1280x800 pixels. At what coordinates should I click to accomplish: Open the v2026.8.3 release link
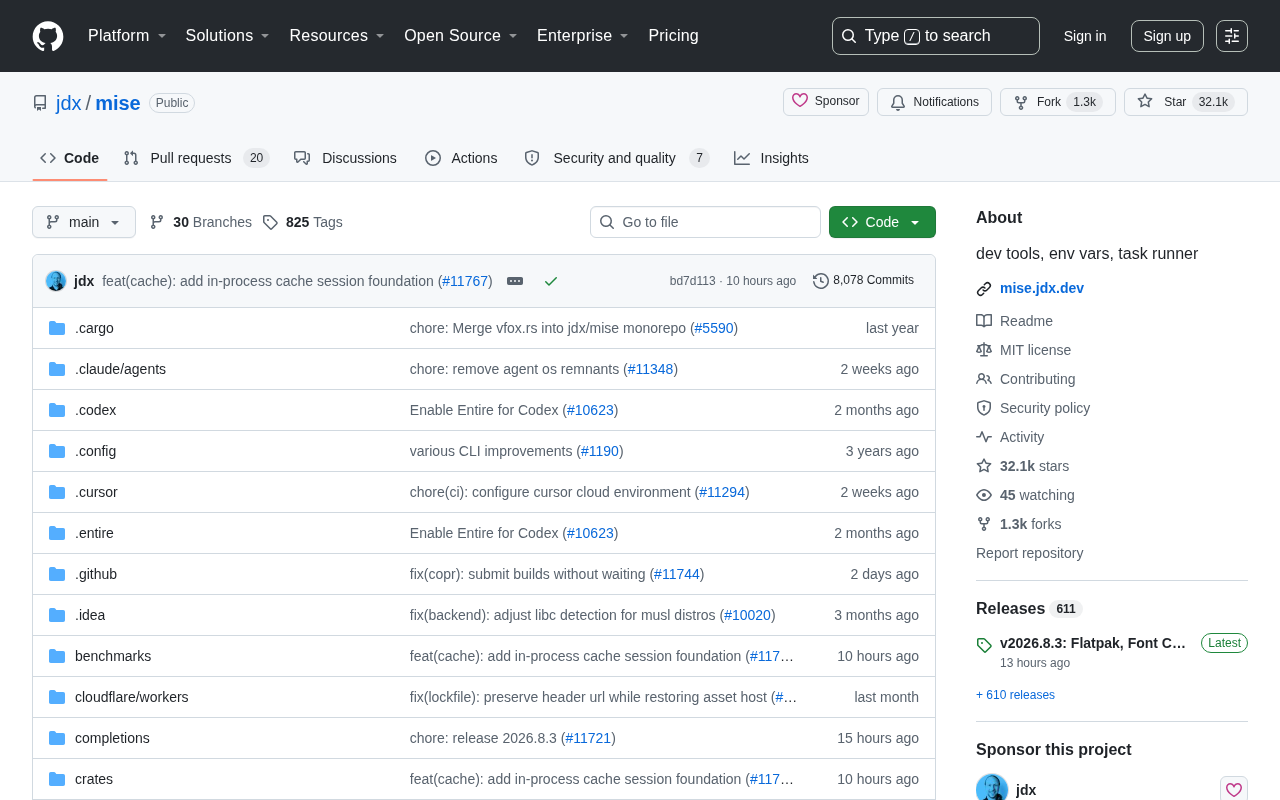1093,643
